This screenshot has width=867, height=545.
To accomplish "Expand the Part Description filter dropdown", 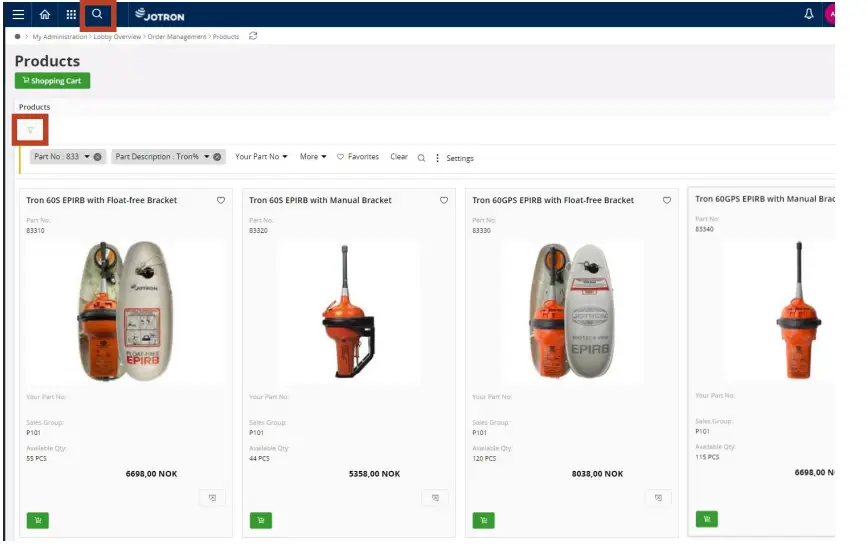I will [206, 157].
